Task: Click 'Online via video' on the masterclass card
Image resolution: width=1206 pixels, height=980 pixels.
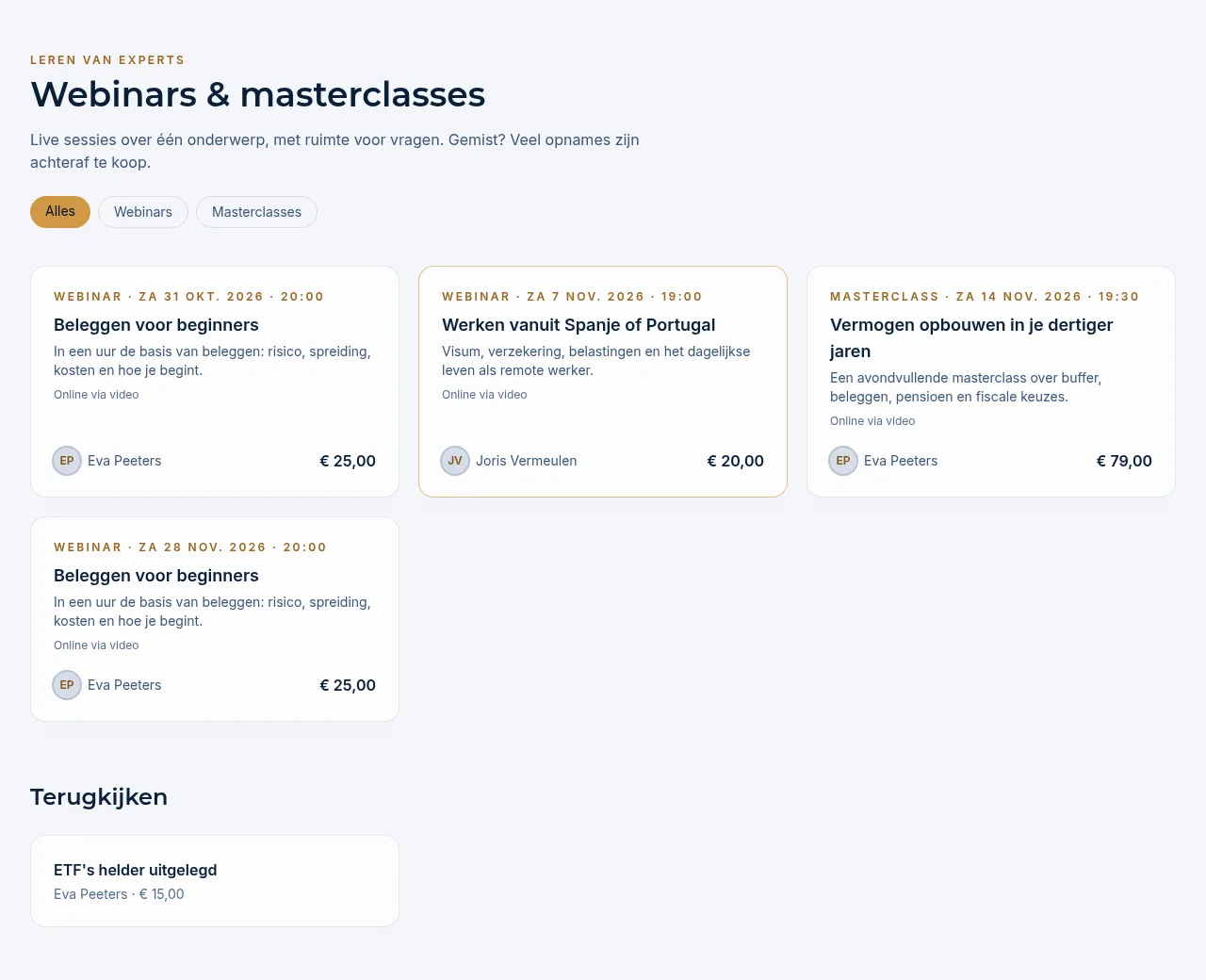Action: (x=872, y=421)
